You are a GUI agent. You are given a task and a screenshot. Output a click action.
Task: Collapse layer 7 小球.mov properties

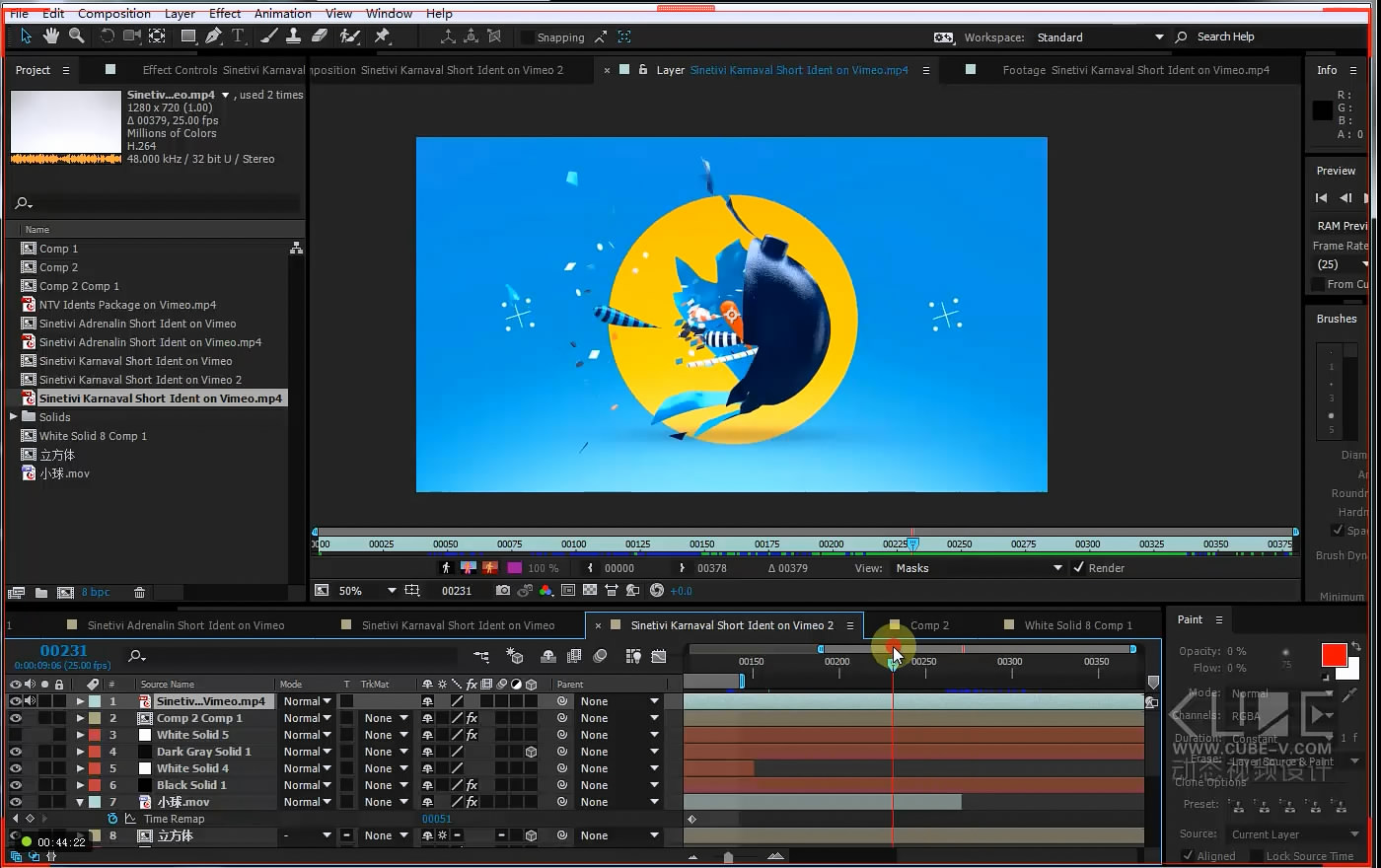tap(80, 802)
